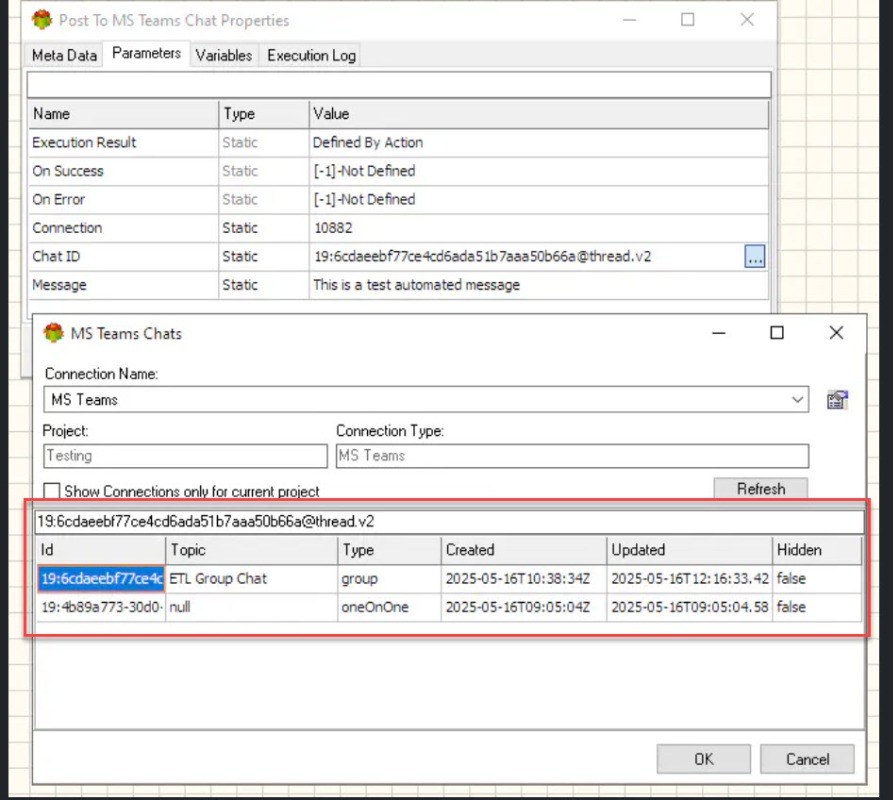Click the Chat ID parameter name cell
This screenshot has height=800, width=893.
pyautogui.click(x=124, y=256)
